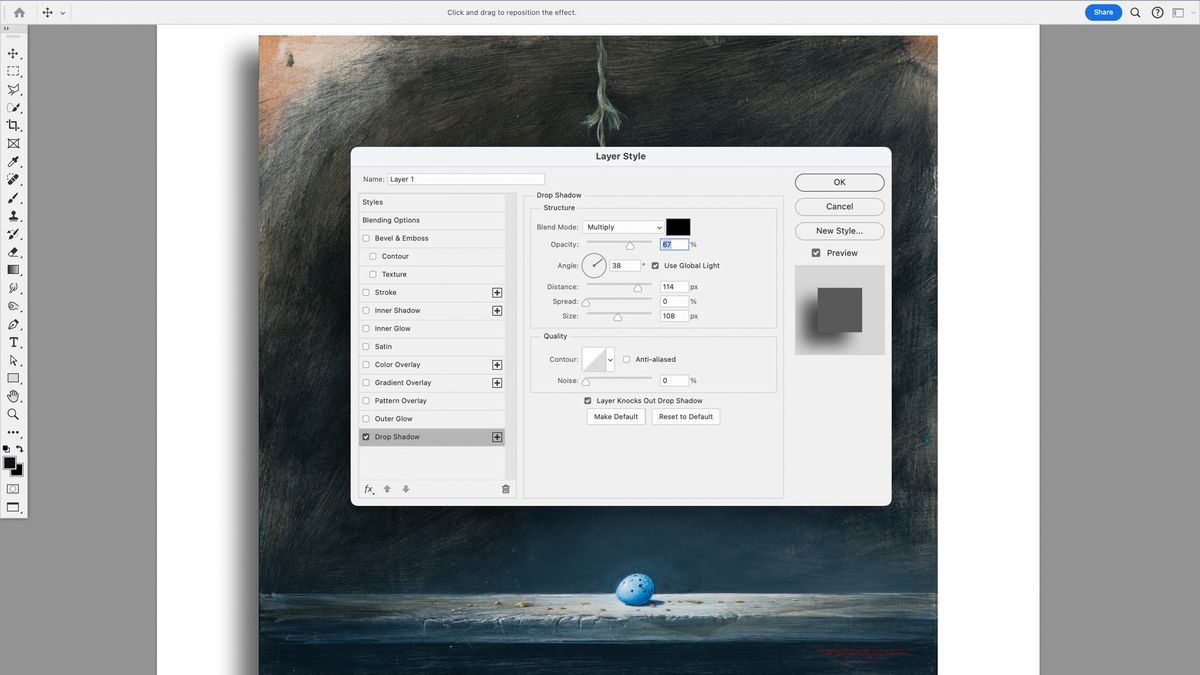Image resolution: width=1200 pixels, height=675 pixels.
Task: Add another Stroke effect with plus icon
Action: [x=497, y=293]
